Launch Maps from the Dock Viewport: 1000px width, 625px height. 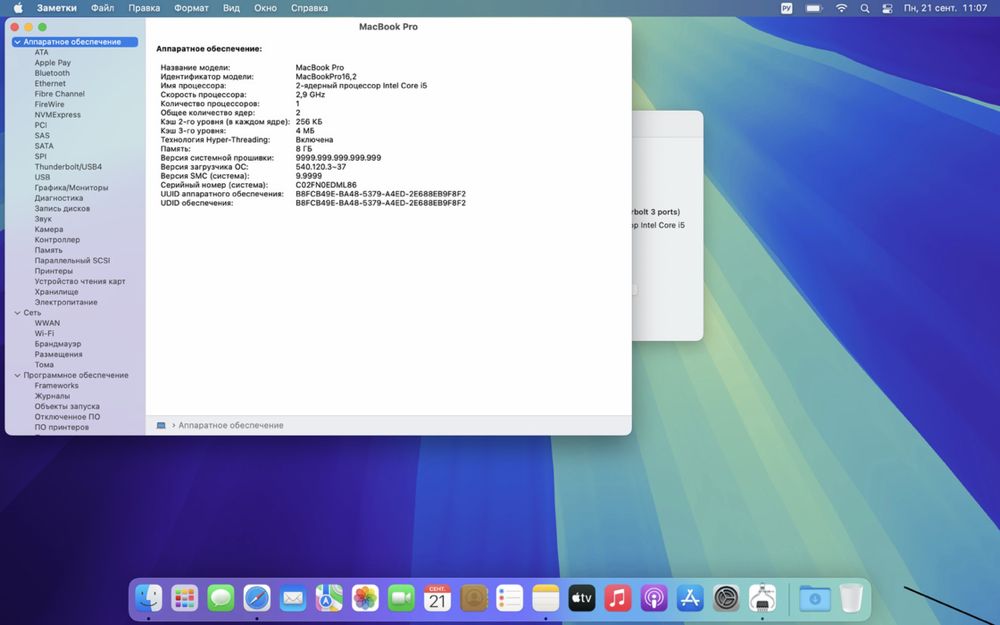329,598
